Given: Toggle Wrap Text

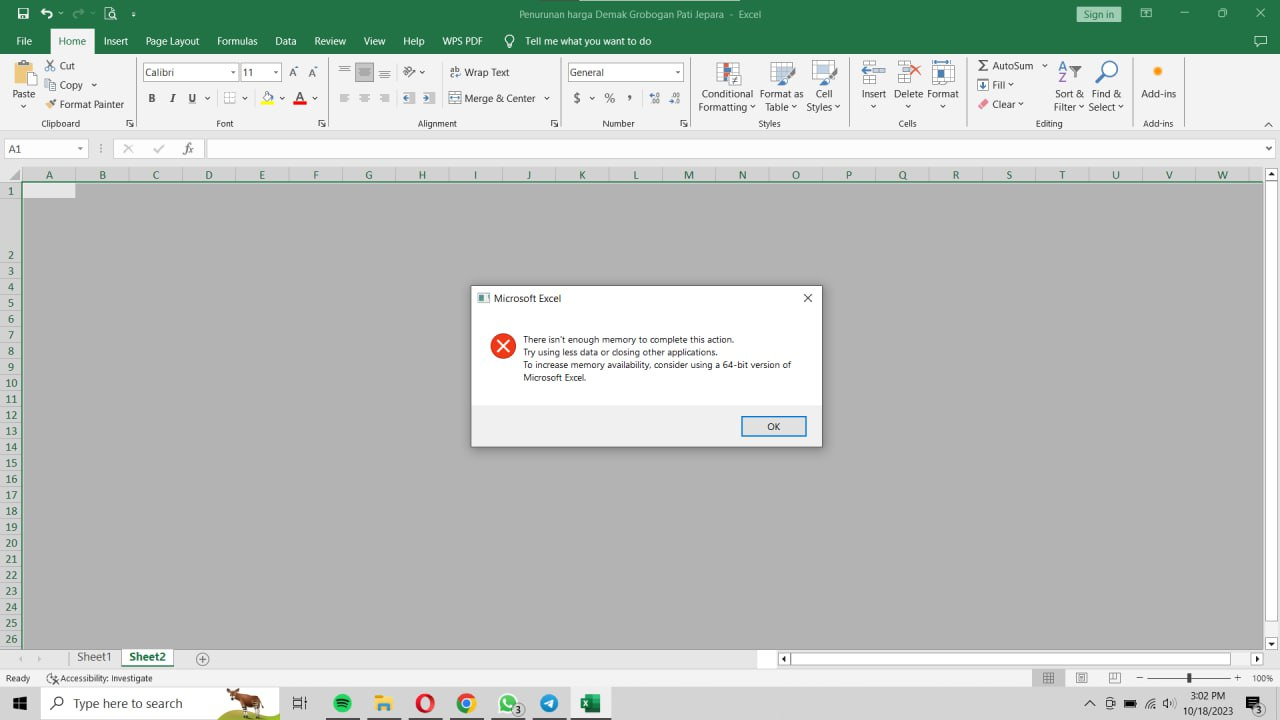Looking at the screenshot, I should 480,72.
